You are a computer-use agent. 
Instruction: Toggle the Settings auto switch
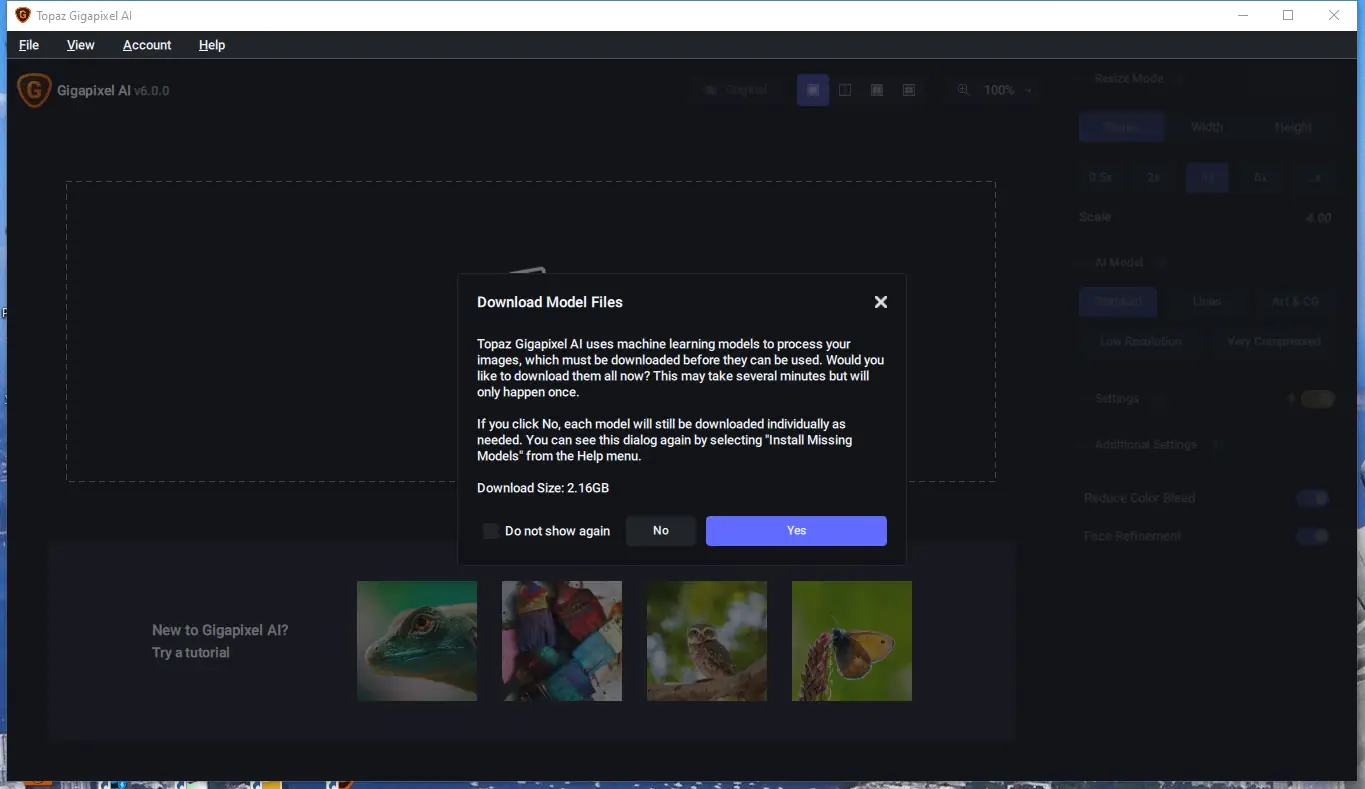coord(1317,399)
